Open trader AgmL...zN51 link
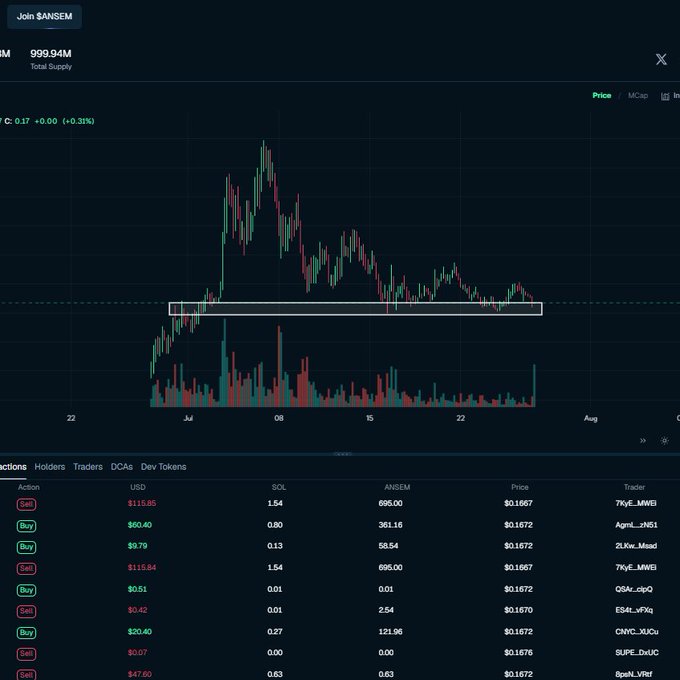680x680 pixels. point(636,525)
